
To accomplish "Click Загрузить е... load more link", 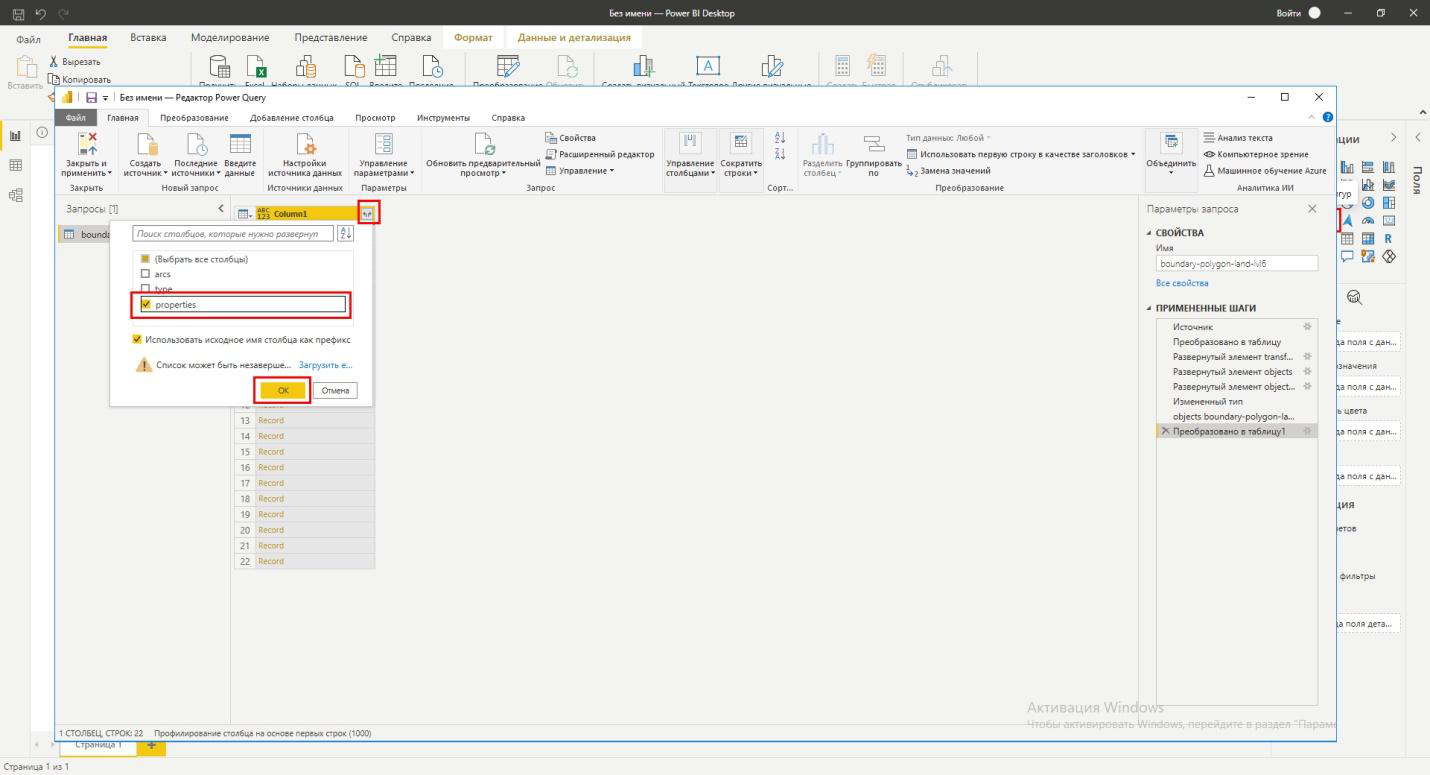I will click(x=325, y=366).
